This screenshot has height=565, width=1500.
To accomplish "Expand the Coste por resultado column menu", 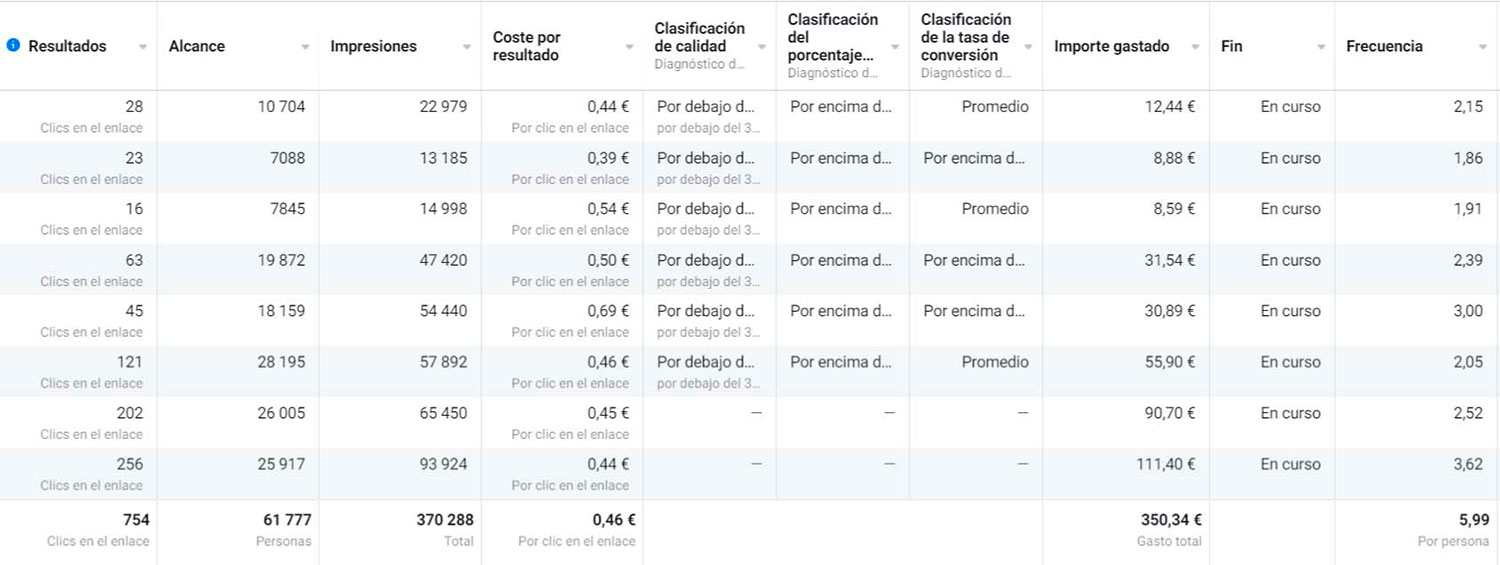I will (x=629, y=47).
